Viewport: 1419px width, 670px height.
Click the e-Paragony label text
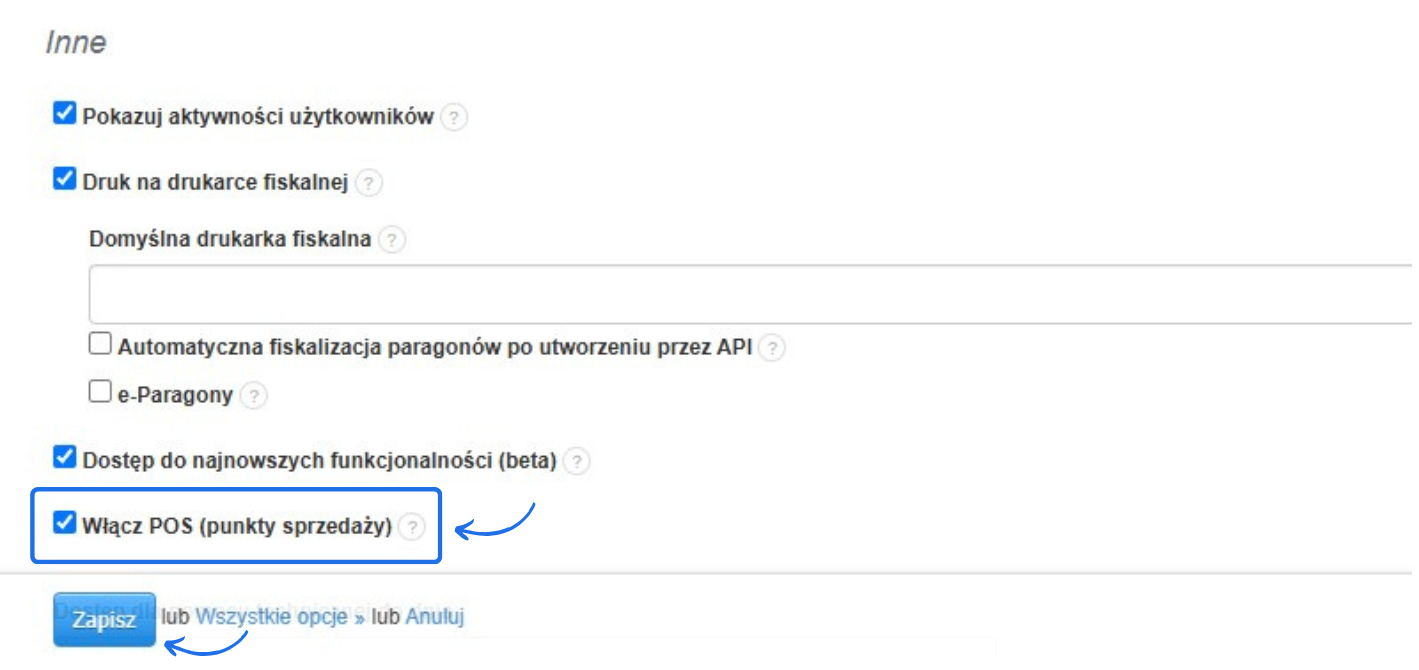[175, 396]
